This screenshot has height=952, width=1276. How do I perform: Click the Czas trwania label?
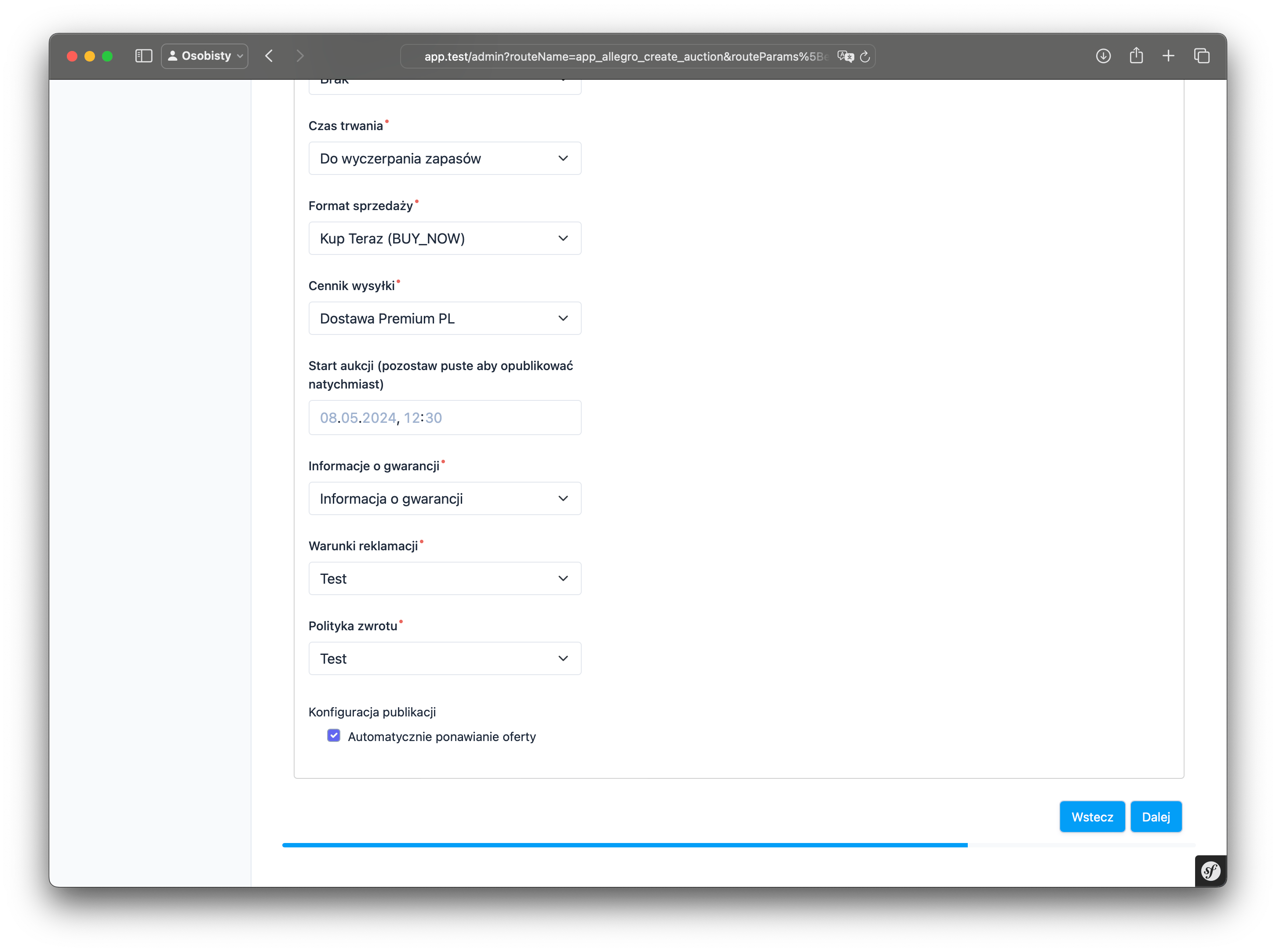point(345,126)
